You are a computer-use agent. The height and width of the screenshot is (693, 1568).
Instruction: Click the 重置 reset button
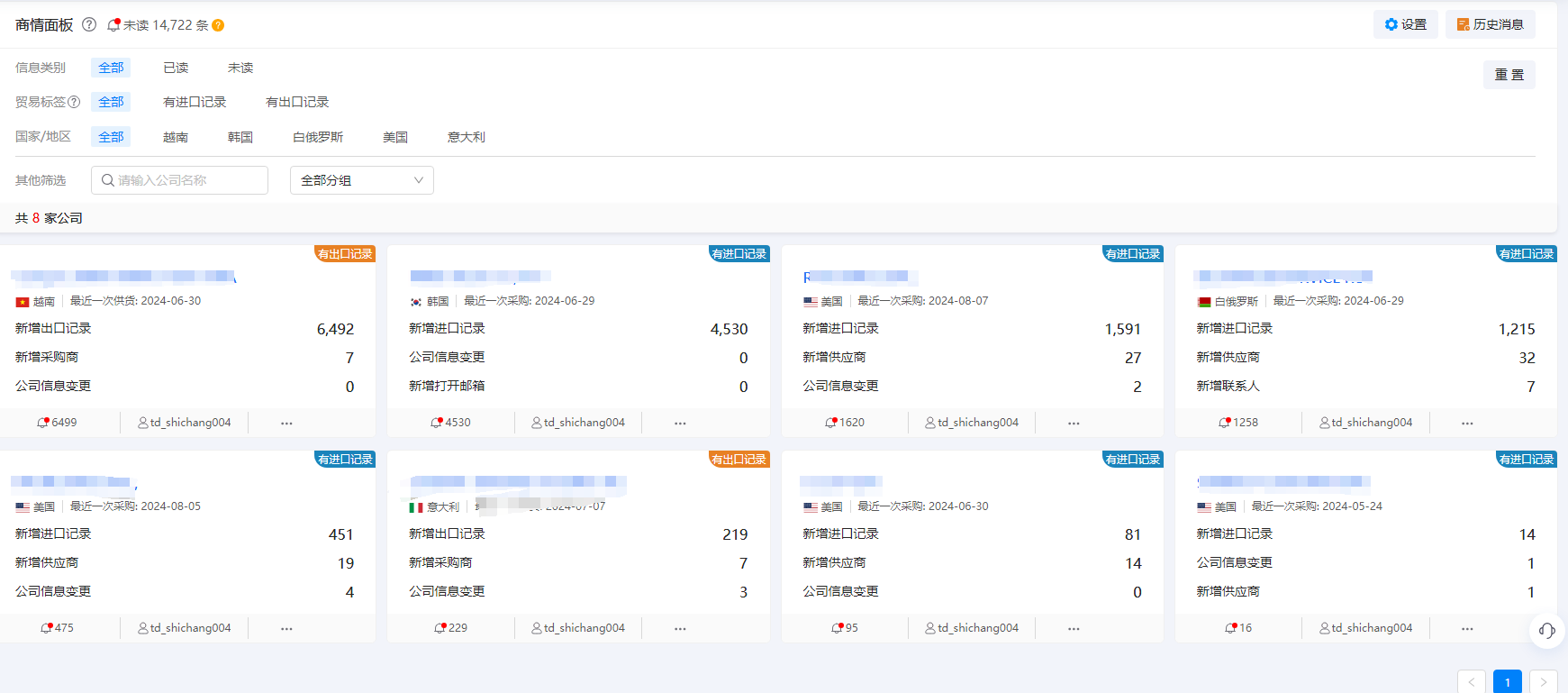point(1509,75)
